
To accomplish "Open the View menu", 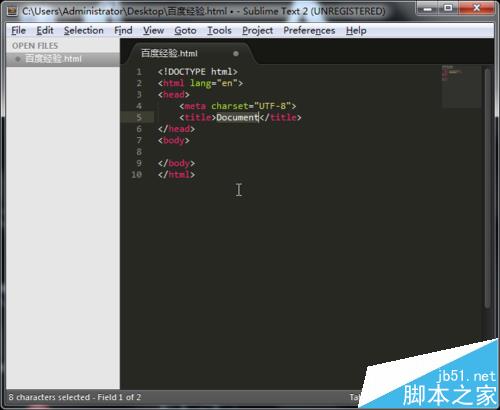I will pos(153,31).
